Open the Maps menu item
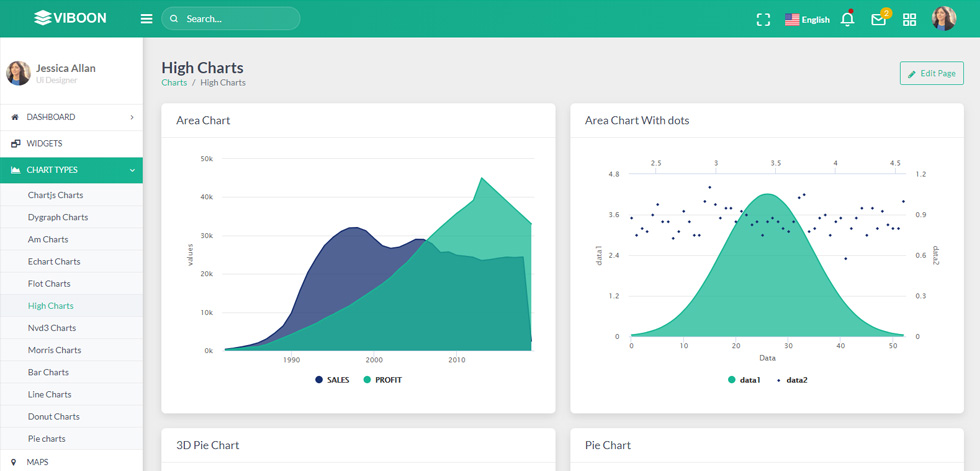Image resolution: width=980 pixels, height=471 pixels. coord(71,462)
